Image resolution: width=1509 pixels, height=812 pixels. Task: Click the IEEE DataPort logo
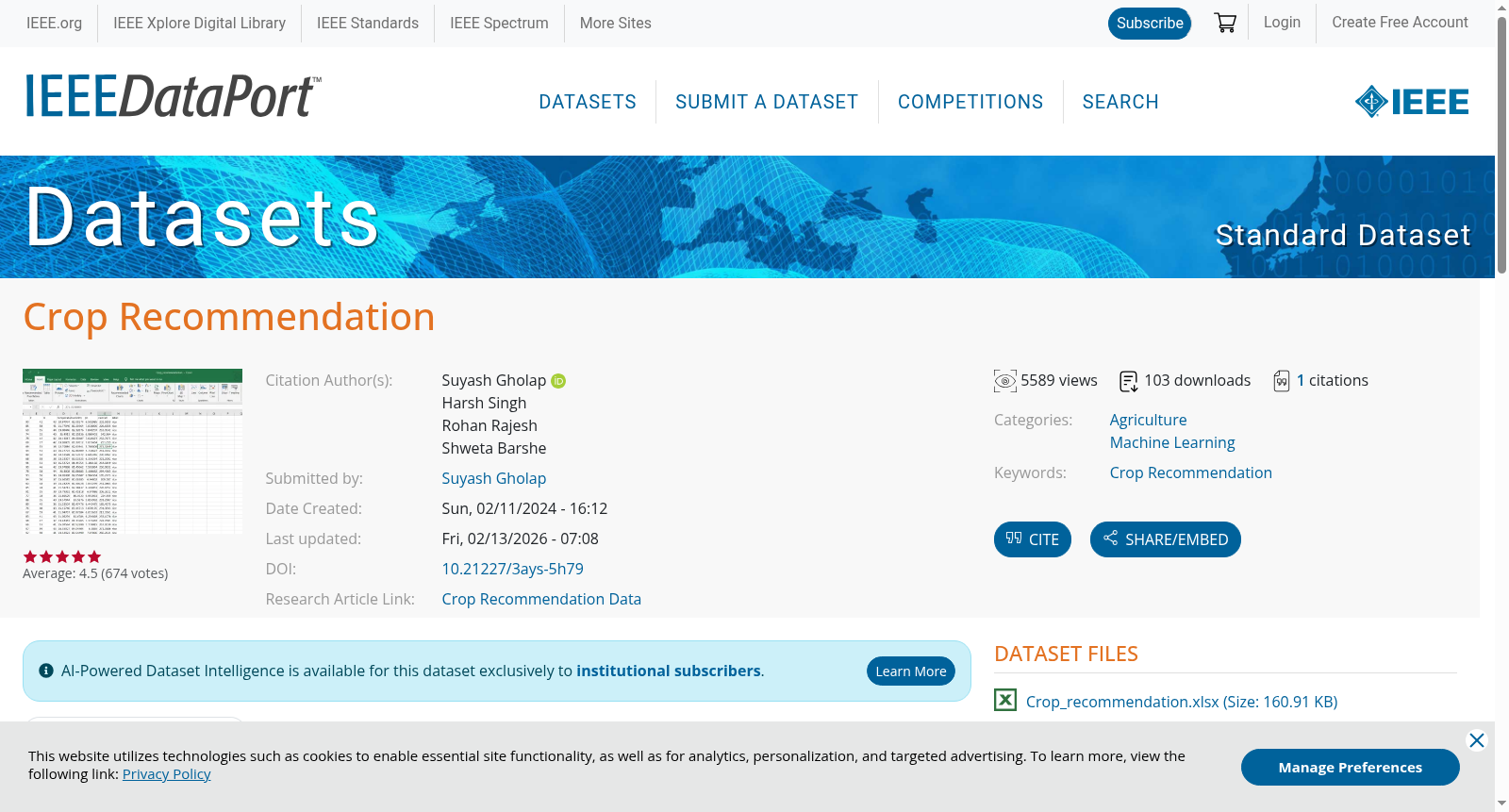173,96
